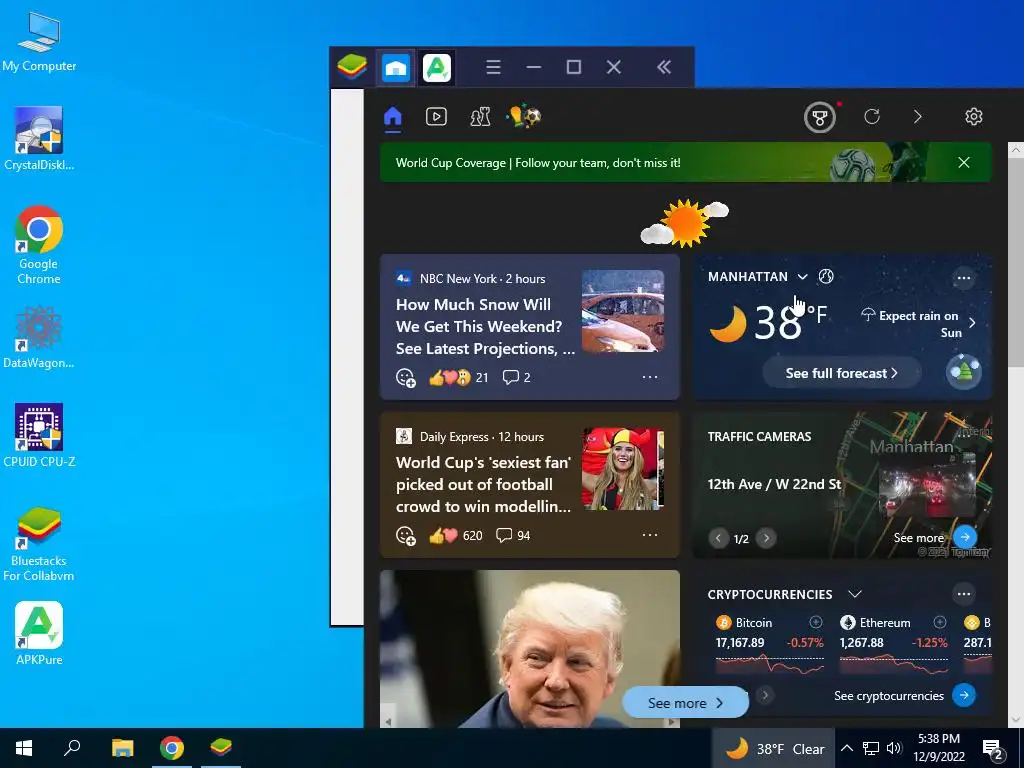1024x768 pixels.
Task: Open comments on NBC New York story
Action: 517,377
